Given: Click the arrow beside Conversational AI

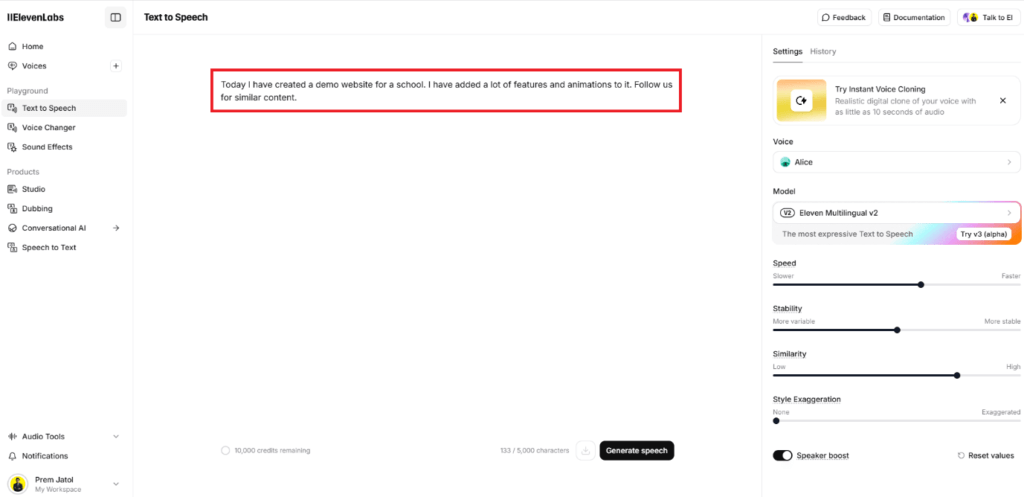Looking at the screenshot, I should click(x=116, y=228).
